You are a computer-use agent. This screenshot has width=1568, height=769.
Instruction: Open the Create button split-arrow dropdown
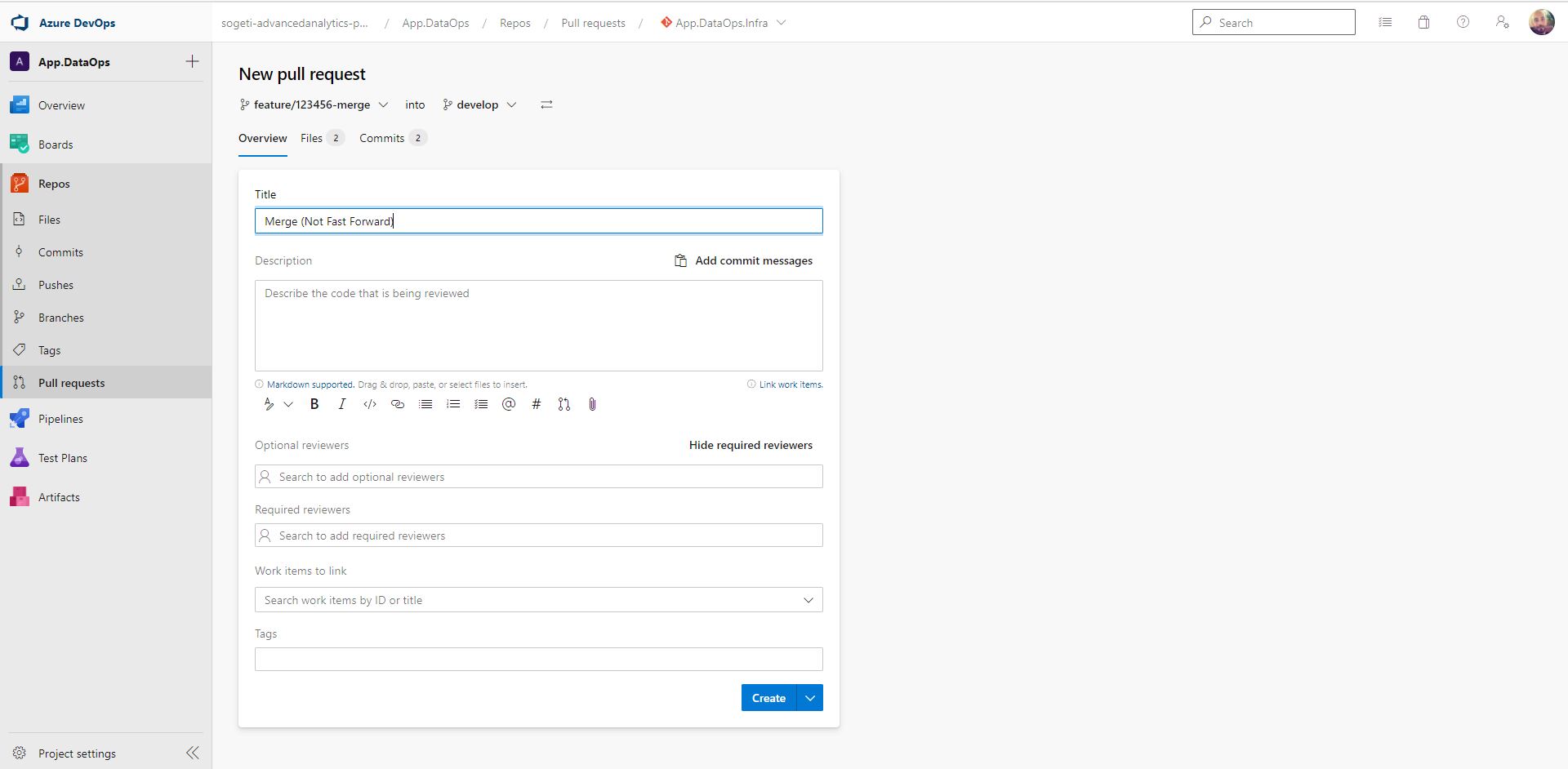click(x=809, y=697)
